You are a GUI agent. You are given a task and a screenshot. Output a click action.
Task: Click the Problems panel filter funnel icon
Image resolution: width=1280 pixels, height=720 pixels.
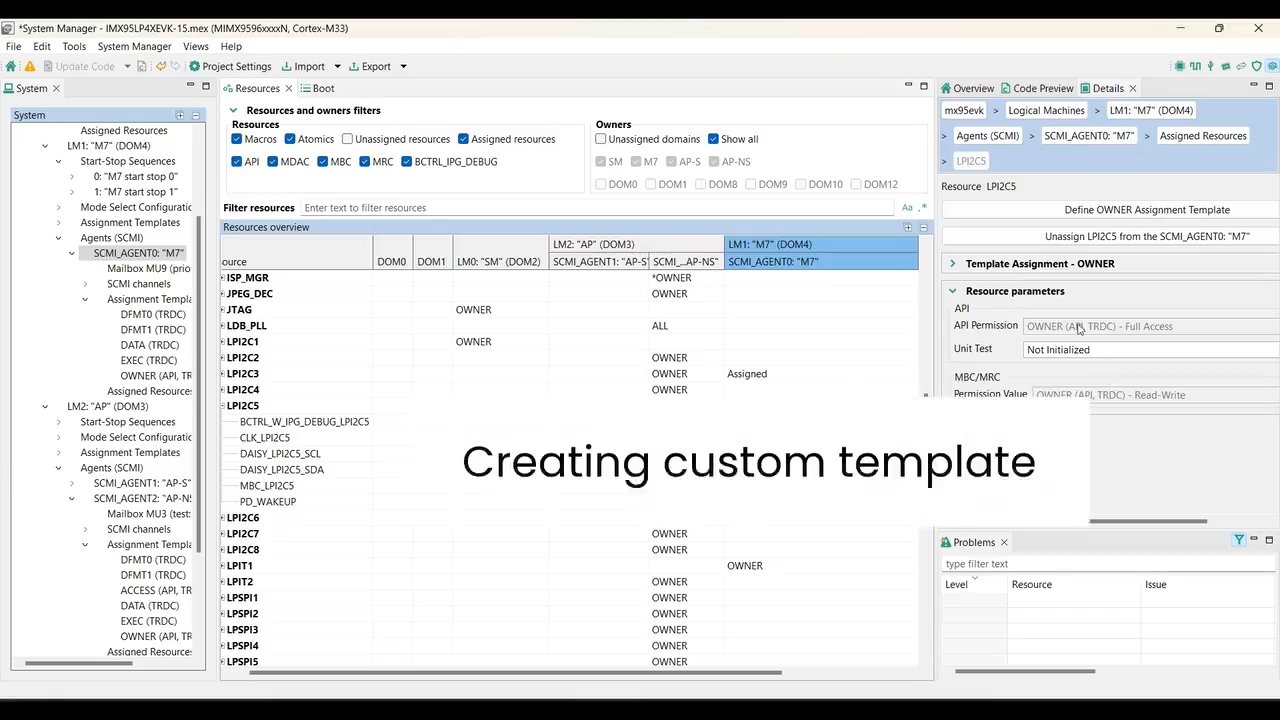point(1238,540)
